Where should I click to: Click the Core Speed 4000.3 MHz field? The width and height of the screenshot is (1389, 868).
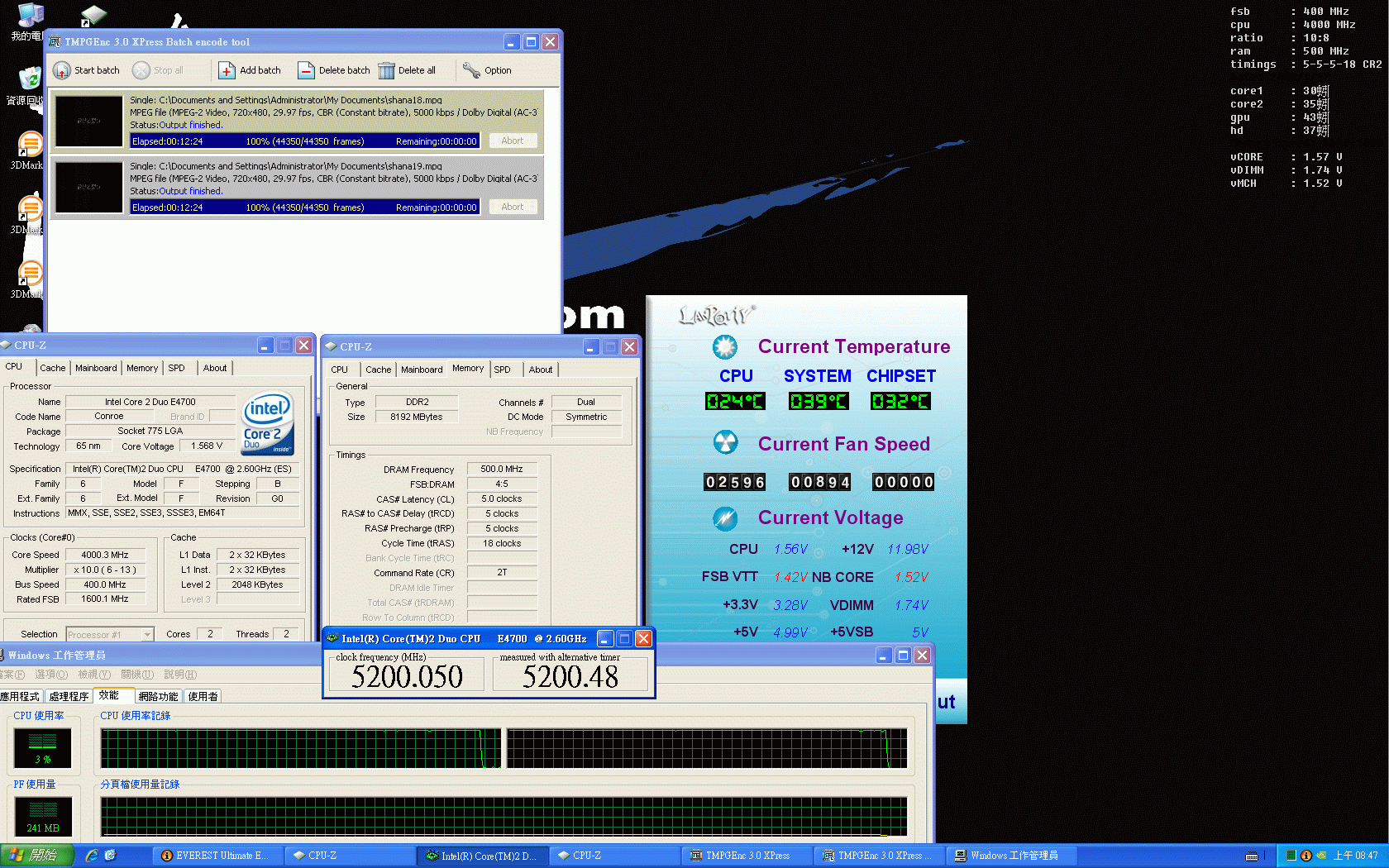coord(105,555)
